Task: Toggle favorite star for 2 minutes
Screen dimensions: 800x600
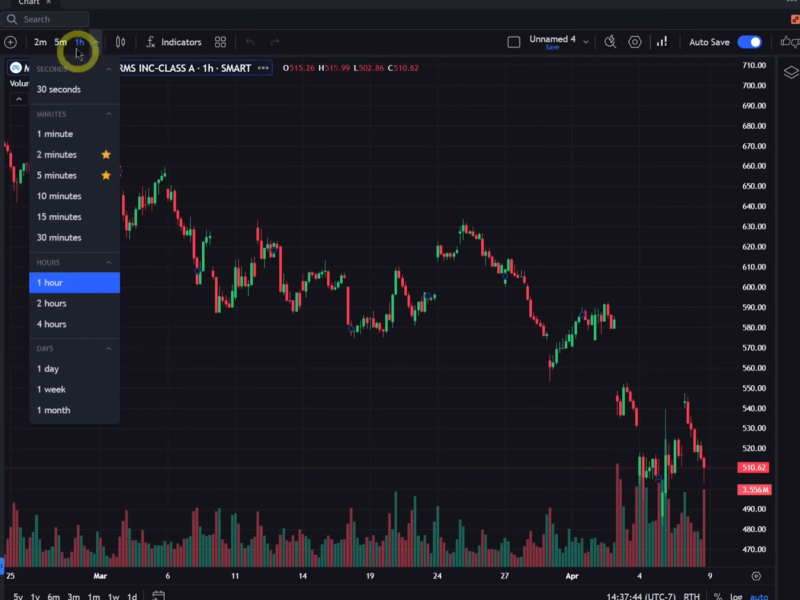Action: (106, 155)
